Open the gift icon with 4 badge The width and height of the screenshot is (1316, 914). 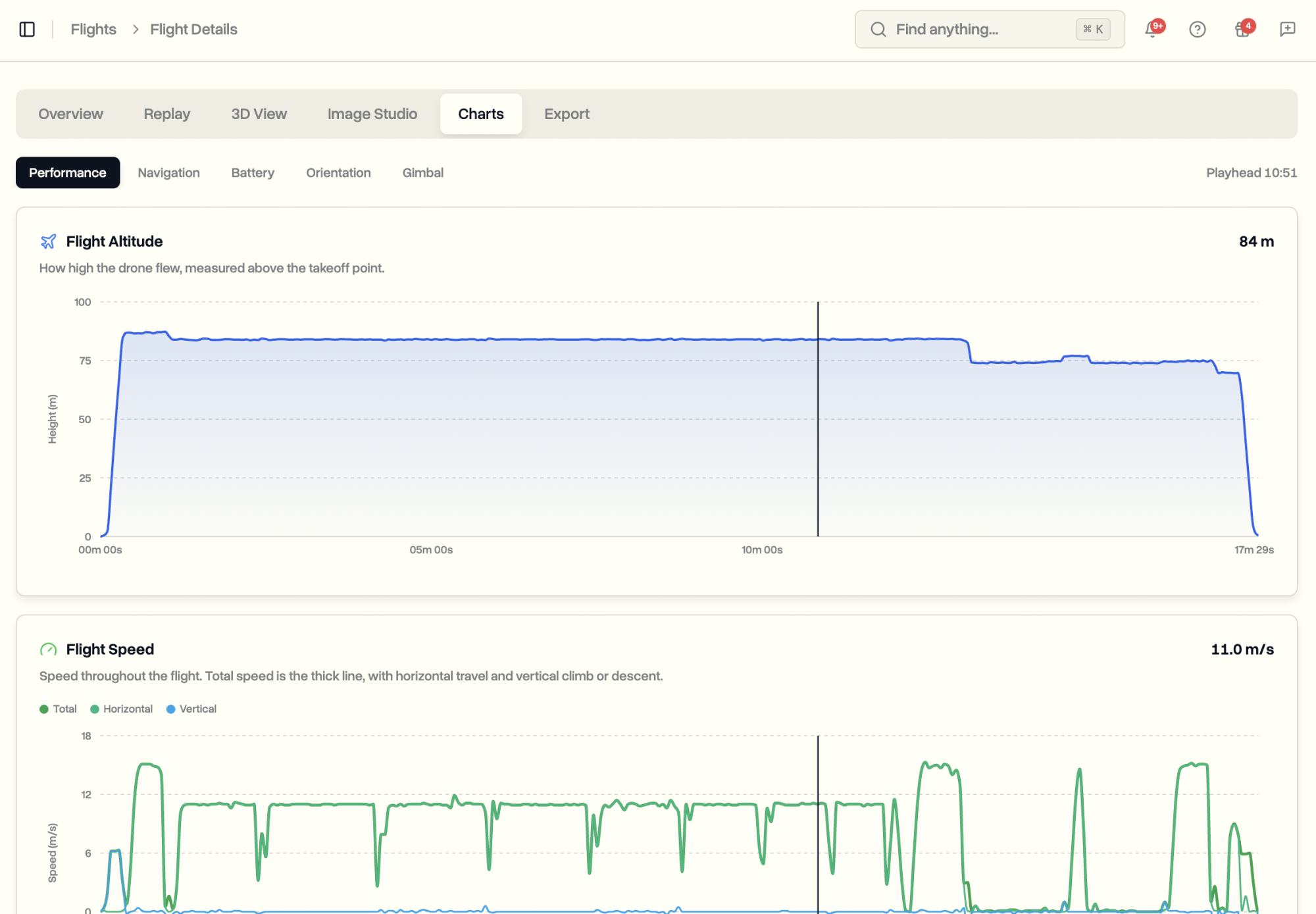1243,29
